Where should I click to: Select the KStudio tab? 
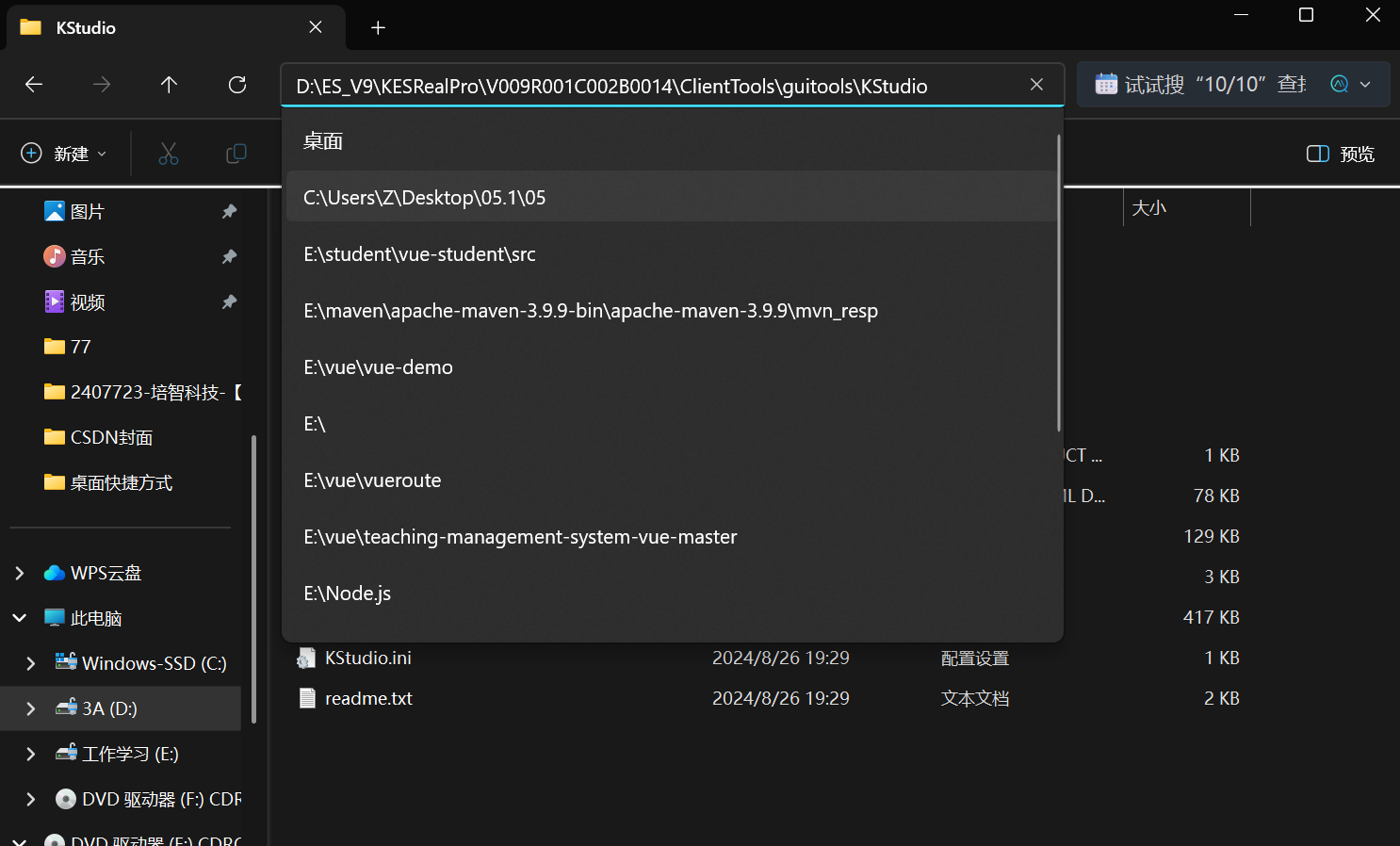click(175, 27)
